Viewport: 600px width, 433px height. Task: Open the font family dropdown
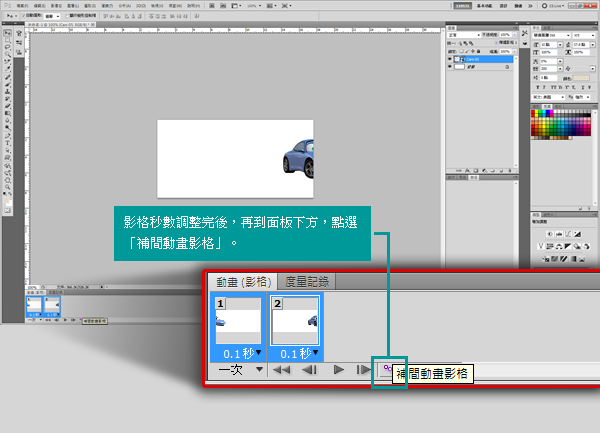551,35
